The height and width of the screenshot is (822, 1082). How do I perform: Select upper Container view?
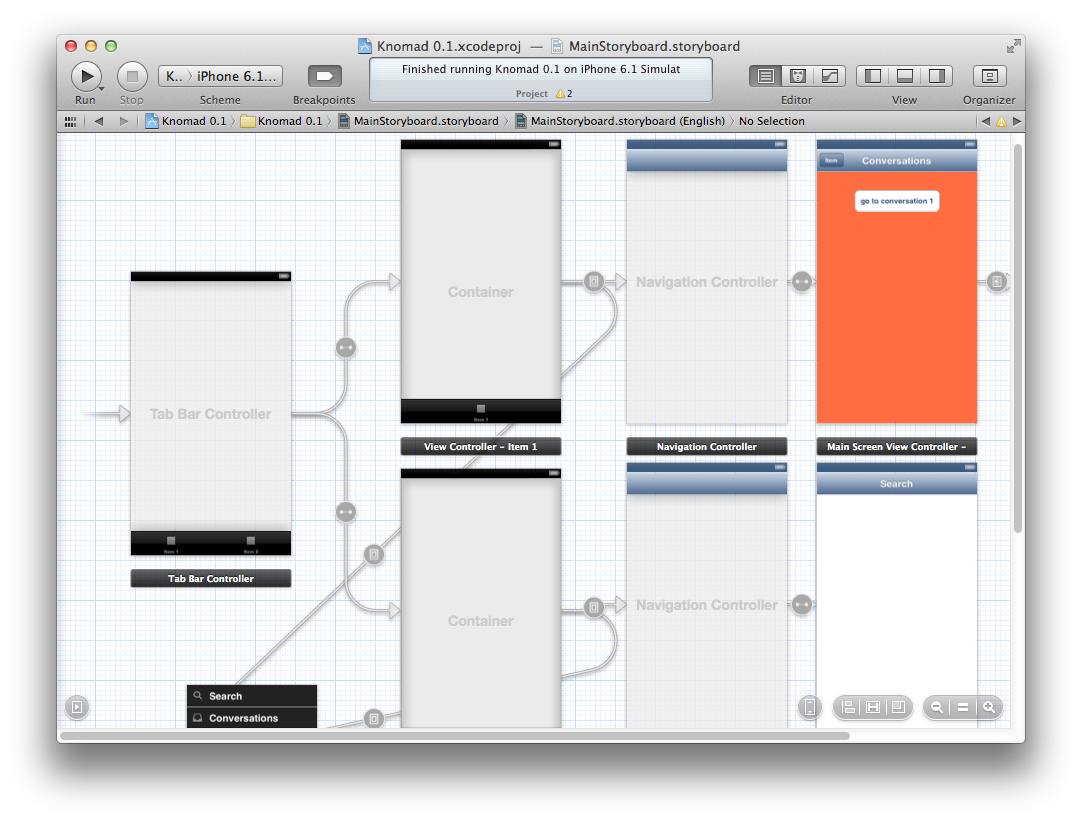pyautogui.click(x=480, y=274)
